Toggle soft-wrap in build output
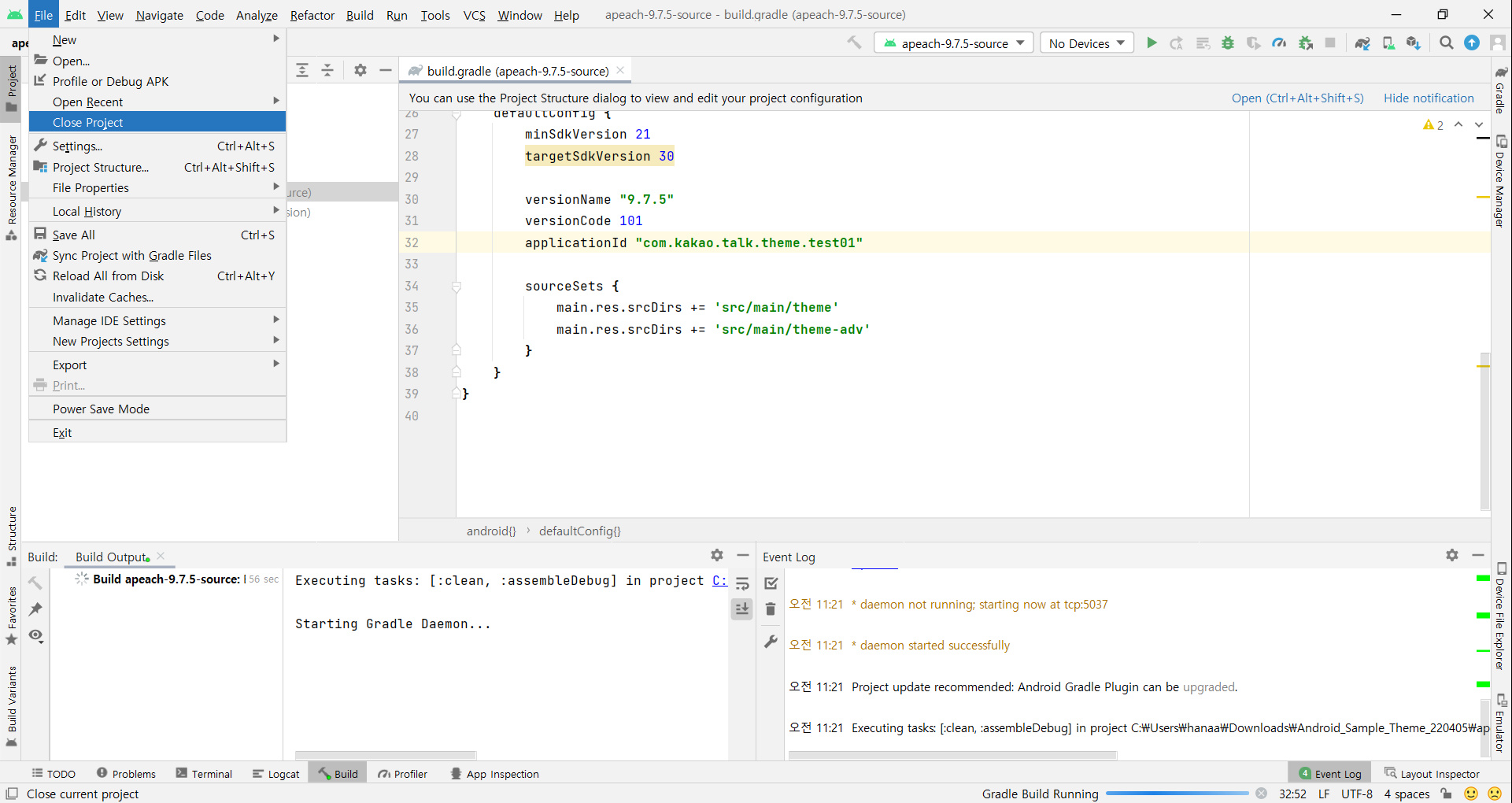Viewport: 1512px width, 803px height. (x=742, y=583)
